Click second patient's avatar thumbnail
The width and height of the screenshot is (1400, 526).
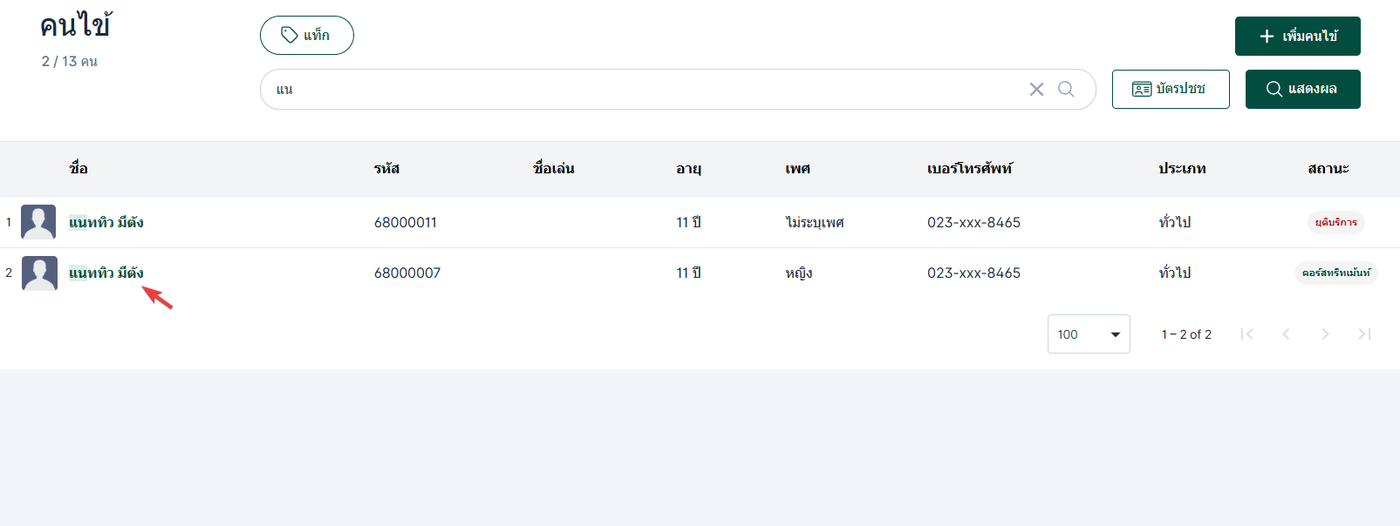[x=39, y=273]
